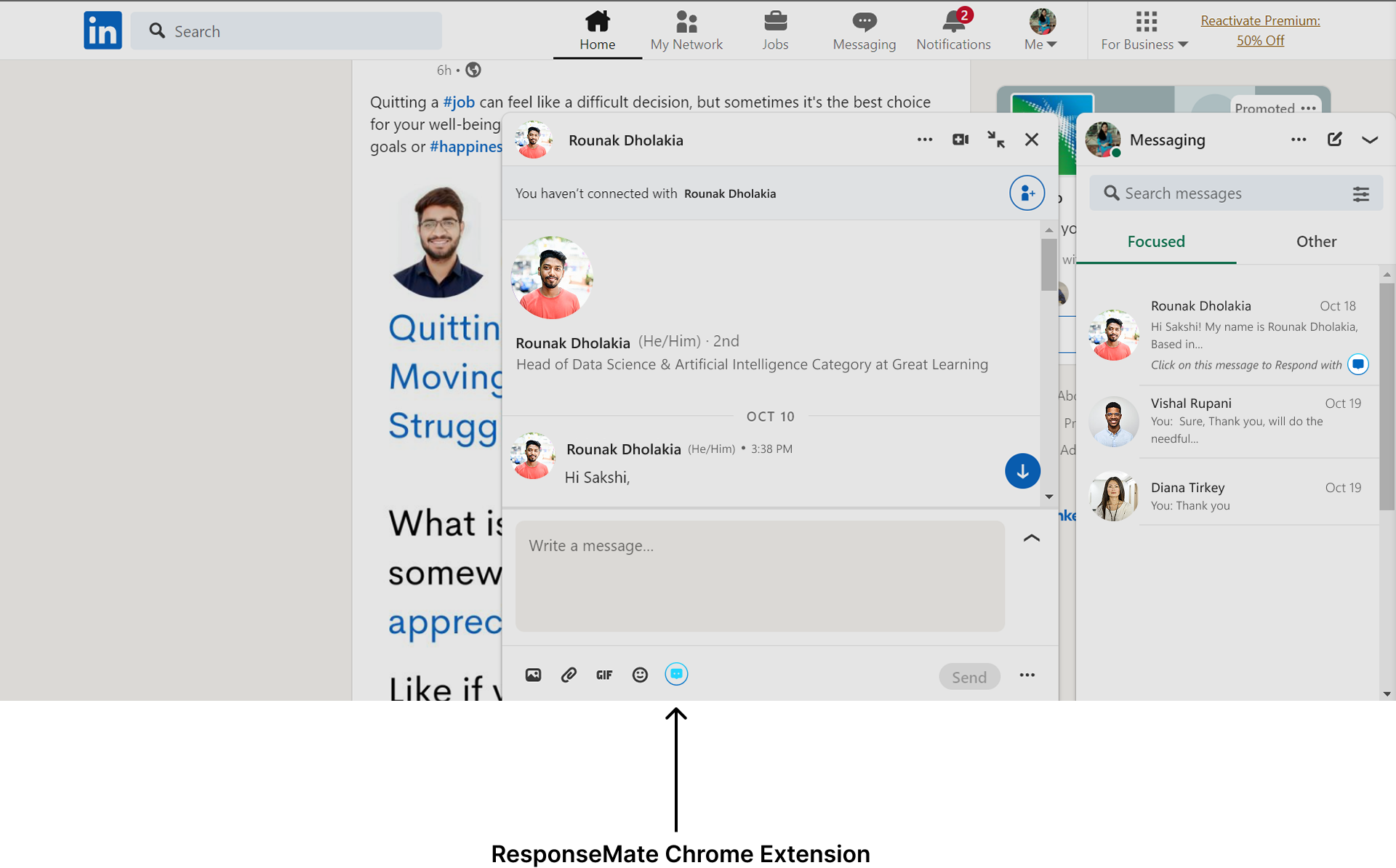This screenshot has width=1396, height=868.
Task: Click ResponseMate respond icon in Rounak's message
Action: click(1358, 364)
